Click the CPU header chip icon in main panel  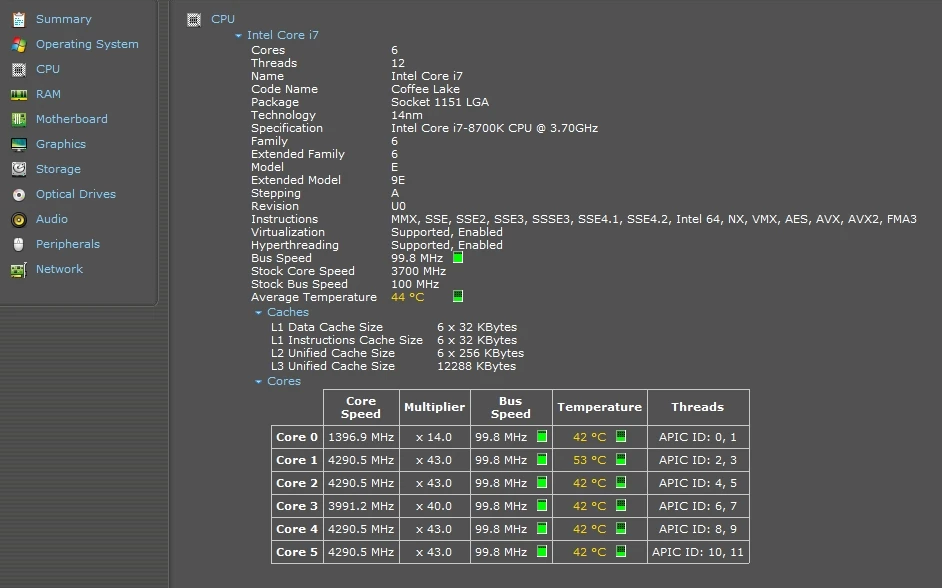tap(193, 20)
